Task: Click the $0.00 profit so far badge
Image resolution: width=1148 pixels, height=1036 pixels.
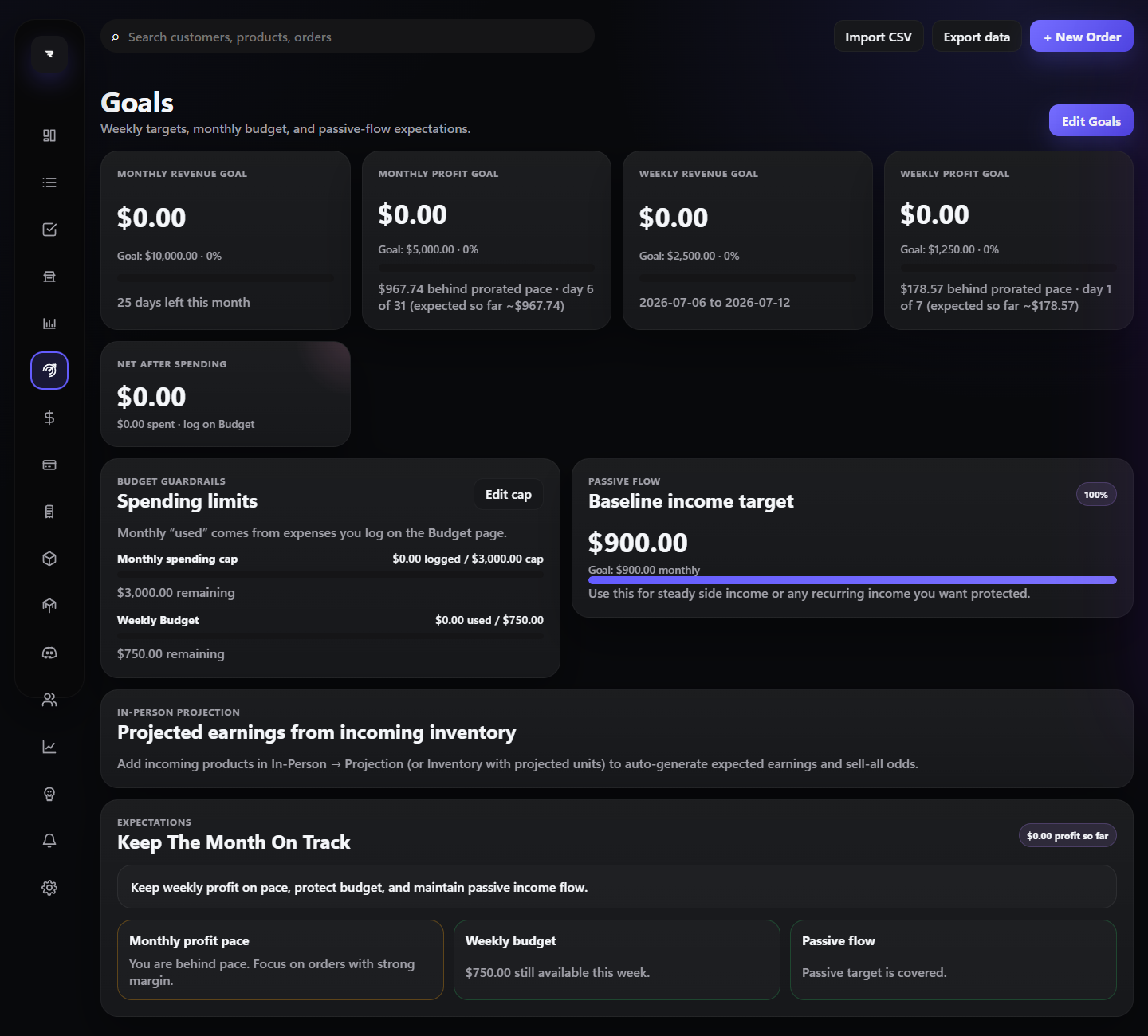Action: (x=1067, y=836)
